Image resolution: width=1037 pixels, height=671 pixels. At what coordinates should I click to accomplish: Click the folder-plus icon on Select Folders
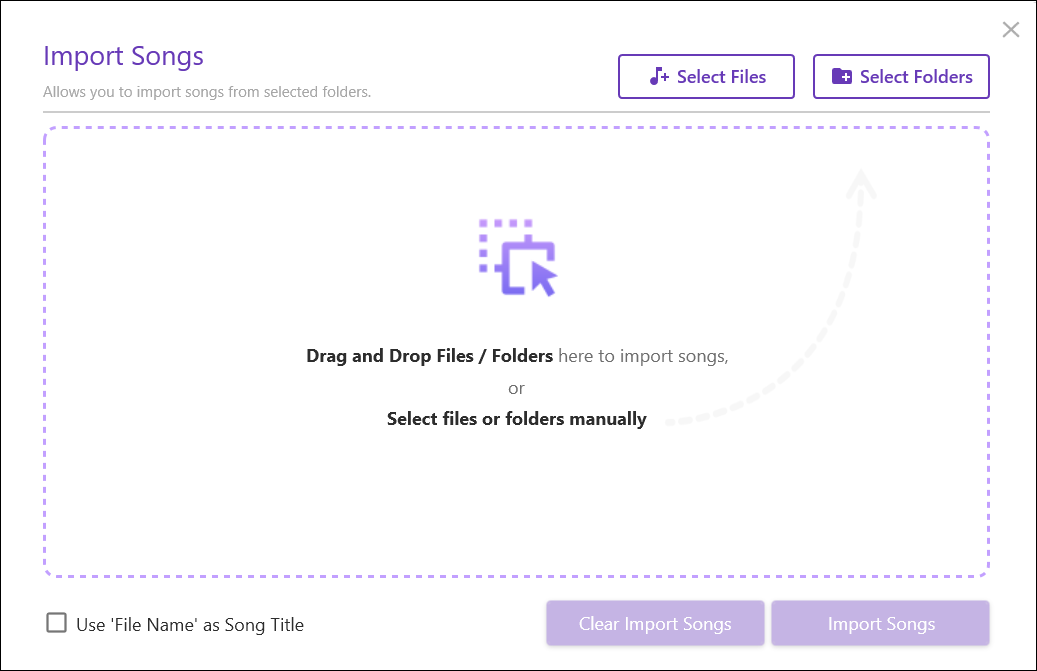842,77
